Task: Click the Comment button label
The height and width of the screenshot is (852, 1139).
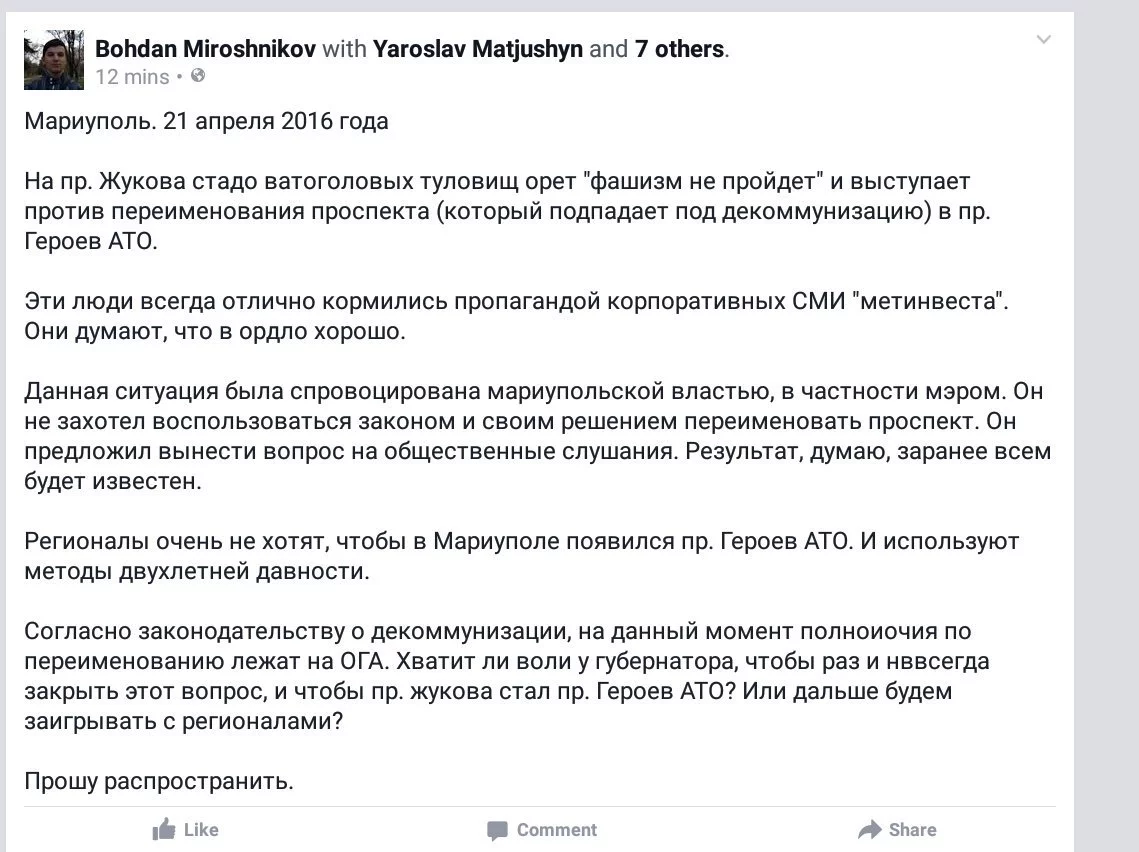Action: tap(557, 829)
